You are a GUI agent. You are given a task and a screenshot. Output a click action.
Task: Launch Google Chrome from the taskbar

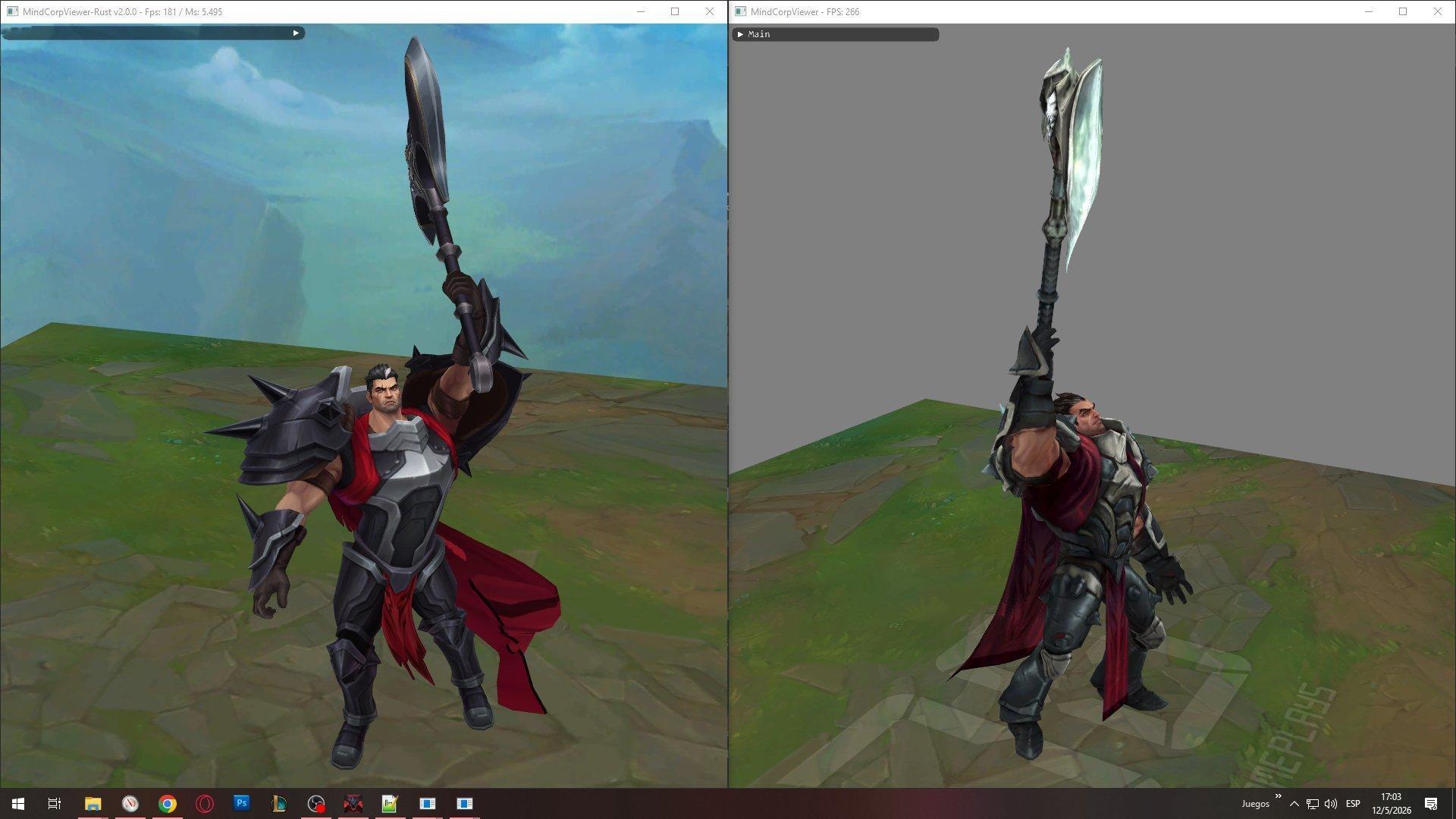point(168,804)
